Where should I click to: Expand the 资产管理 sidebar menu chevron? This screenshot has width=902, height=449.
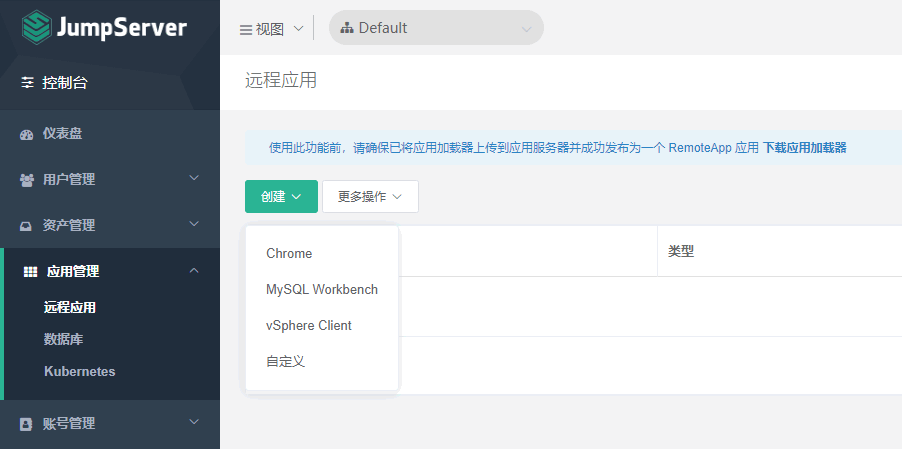coord(194,224)
